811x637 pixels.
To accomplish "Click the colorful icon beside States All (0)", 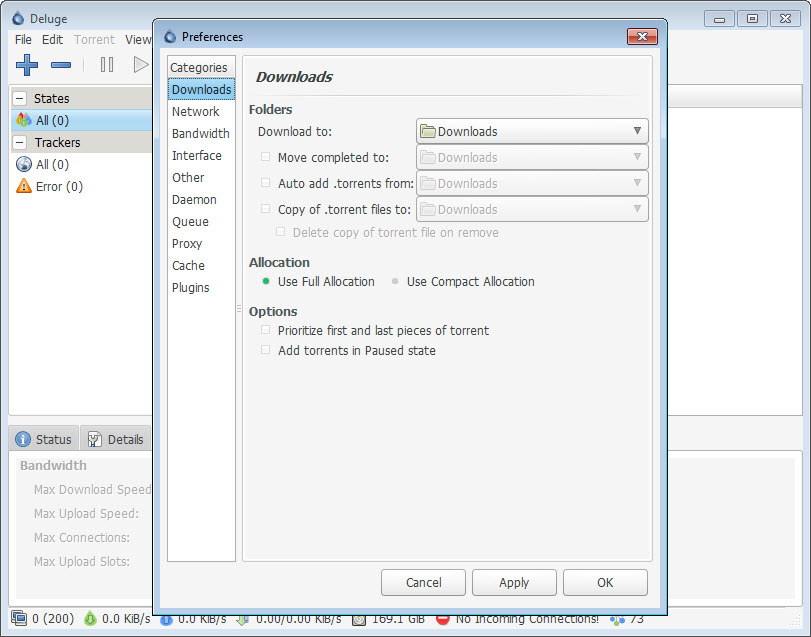I will click(24, 120).
